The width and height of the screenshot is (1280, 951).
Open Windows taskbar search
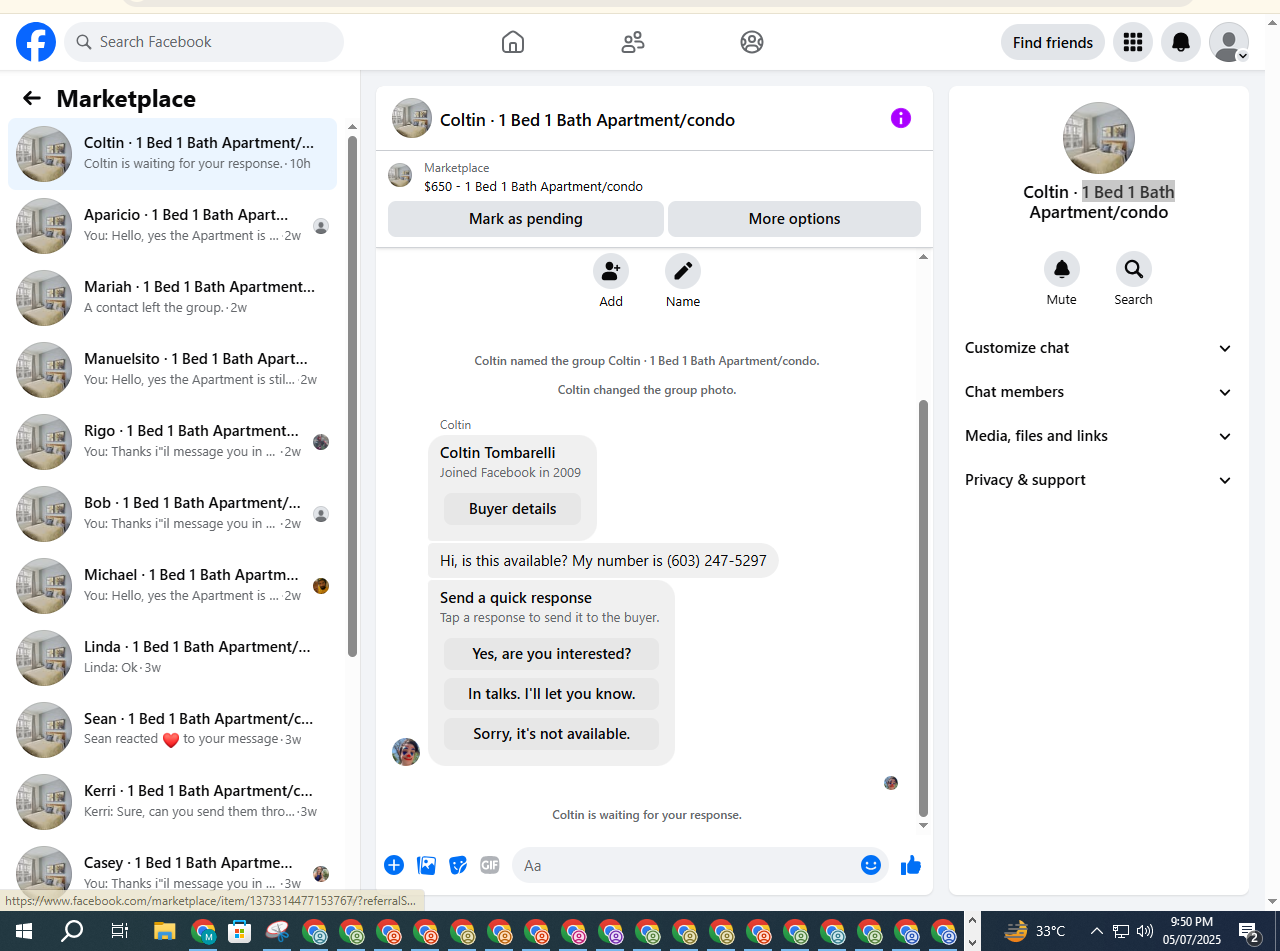72,932
